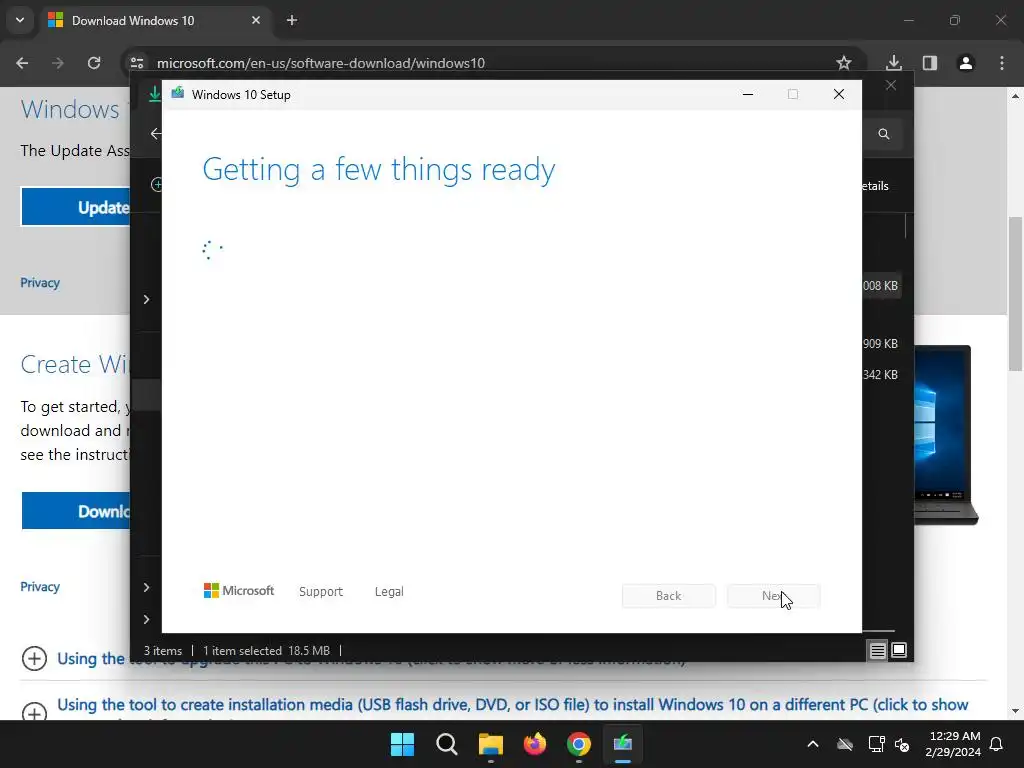The width and height of the screenshot is (1024, 768).
Task: Click '1 item selected 18.5 MB' status text
Action: tap(266, 650)
